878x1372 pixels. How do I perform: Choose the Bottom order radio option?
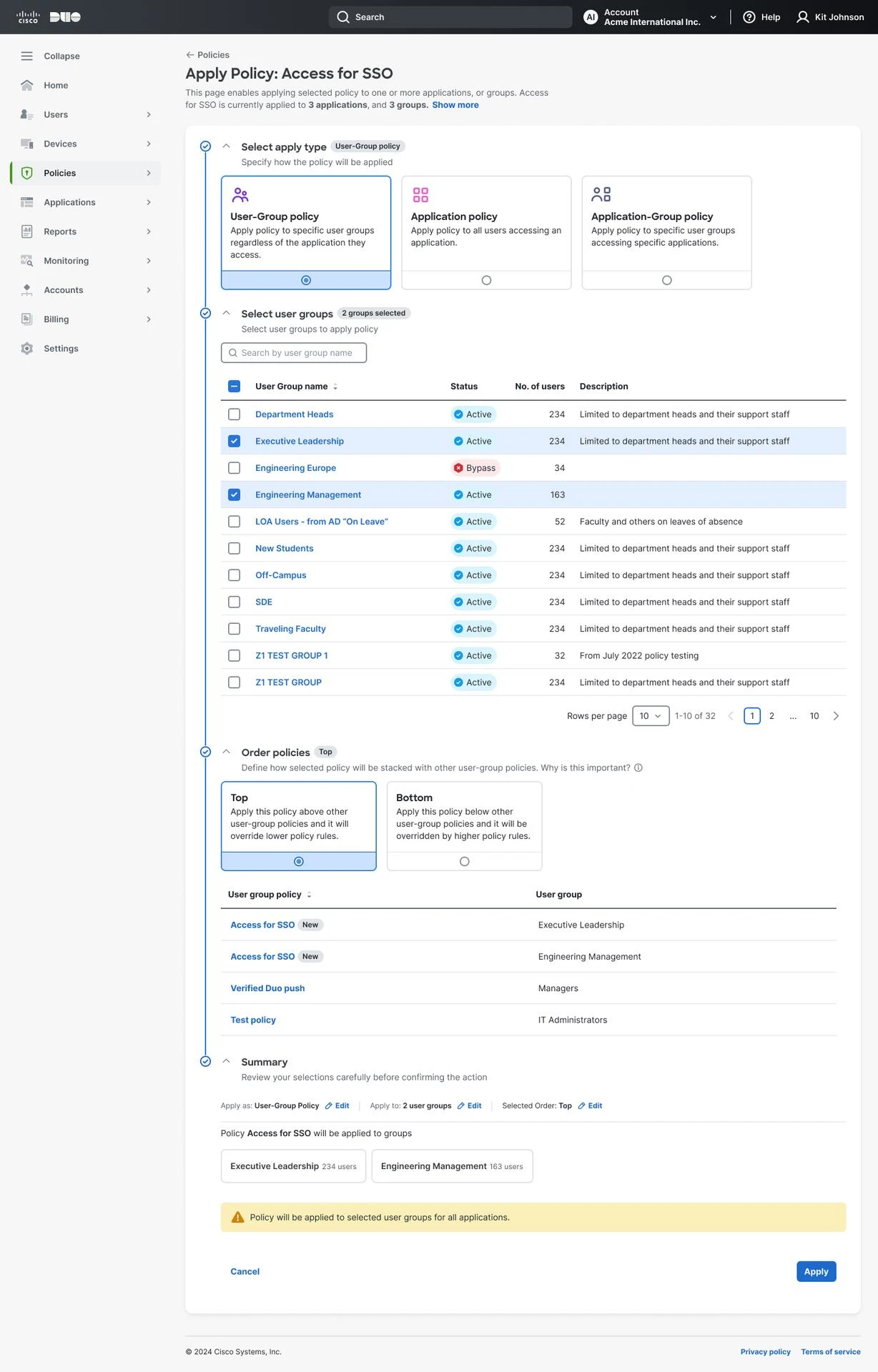coord(465,862)
